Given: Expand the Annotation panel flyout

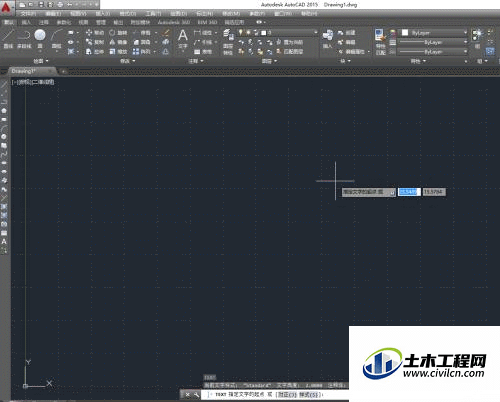Looking at the screenshot, I should point(196,61).
